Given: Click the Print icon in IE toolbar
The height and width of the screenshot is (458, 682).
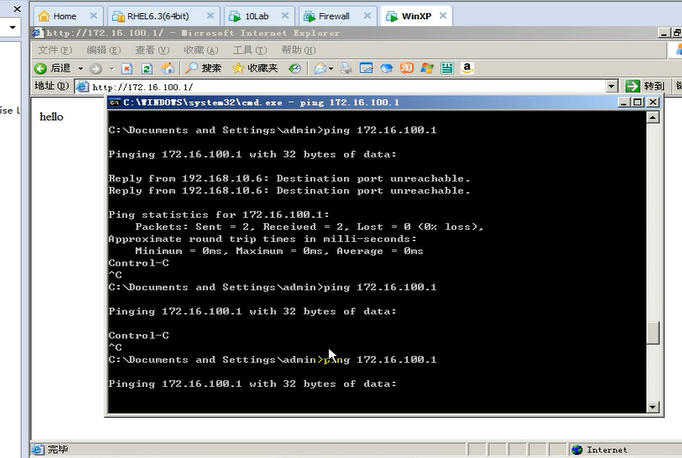Looking at the screenshot, I should [346, 68].
